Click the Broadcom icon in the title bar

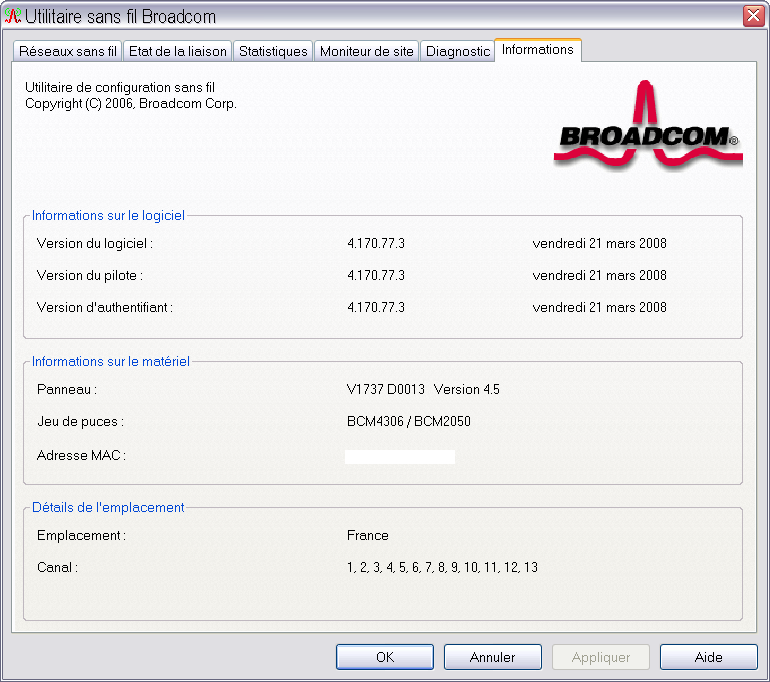(x=13, y=16)
